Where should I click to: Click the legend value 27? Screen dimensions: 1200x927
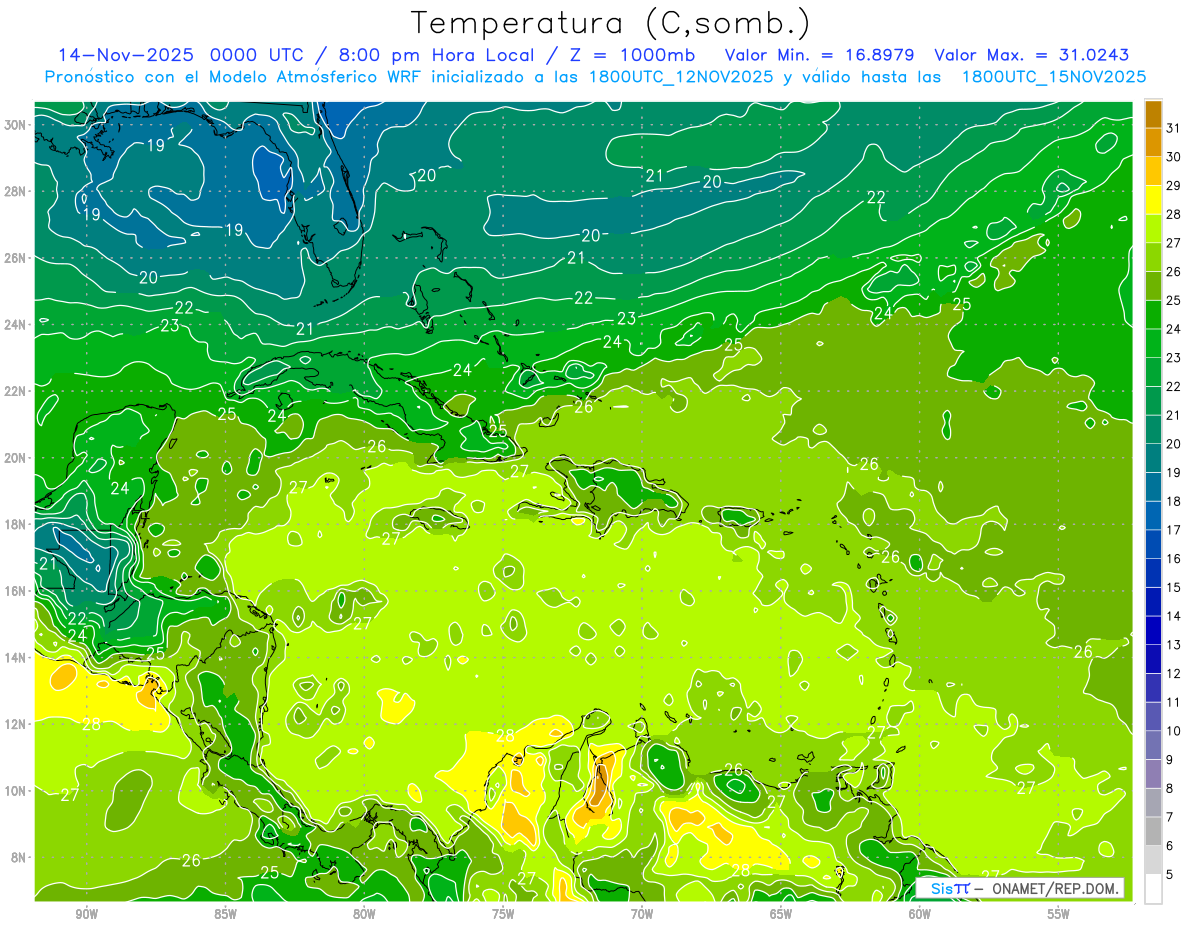point(1173,242)
